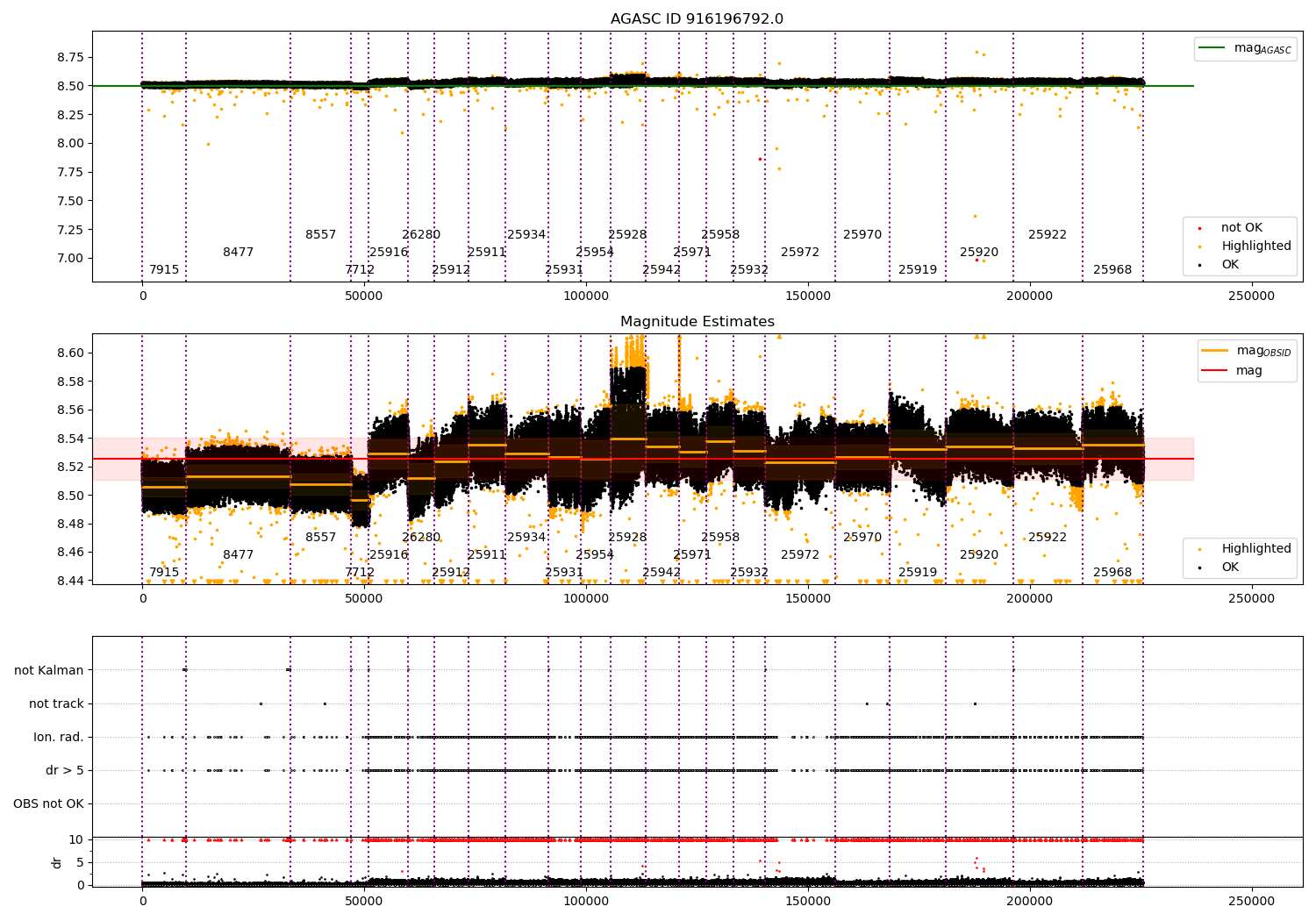Click the 'Magnitude Estimates' subplot title
Viewport: 1316px width, 921px height.
tap(697, 322)
